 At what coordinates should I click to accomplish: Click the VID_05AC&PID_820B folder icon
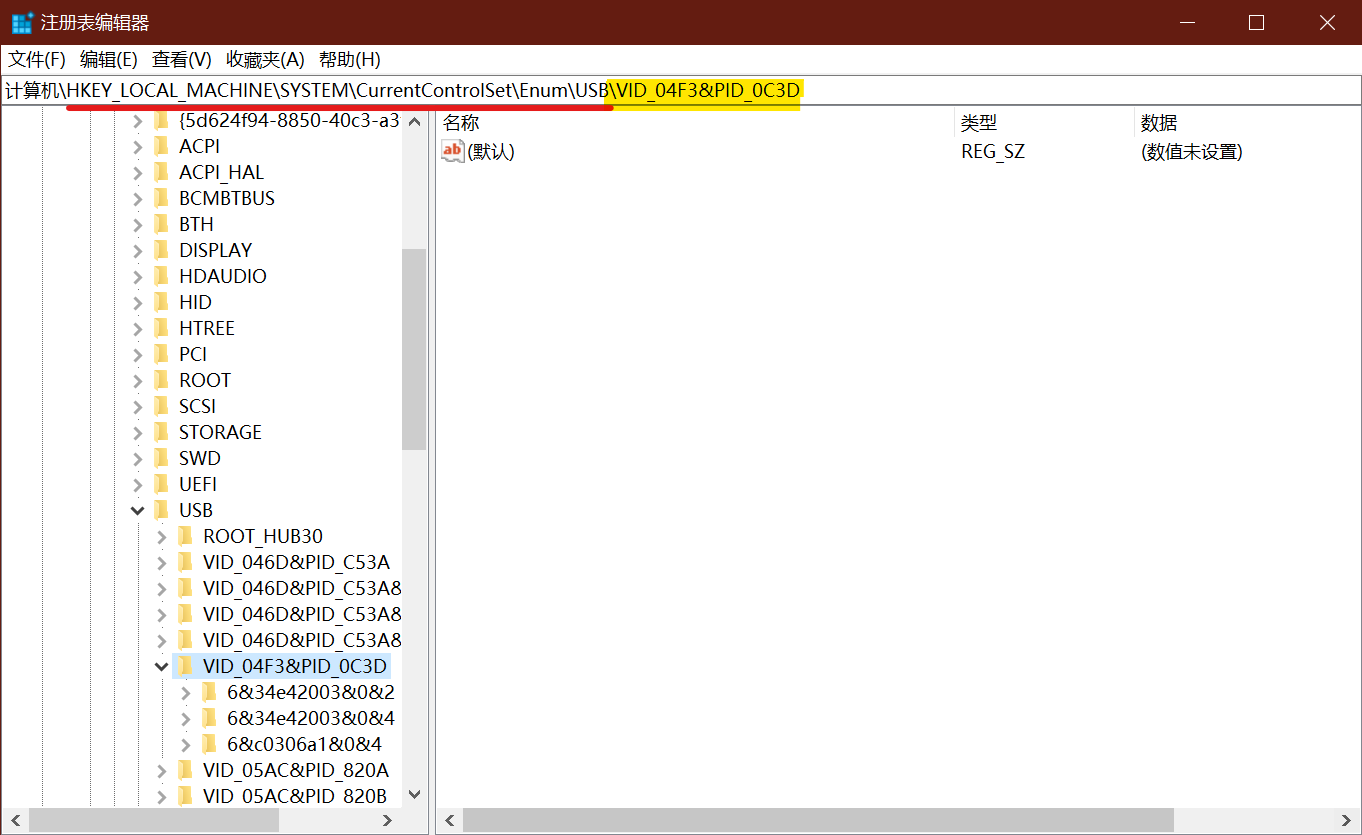pos(186,796)
